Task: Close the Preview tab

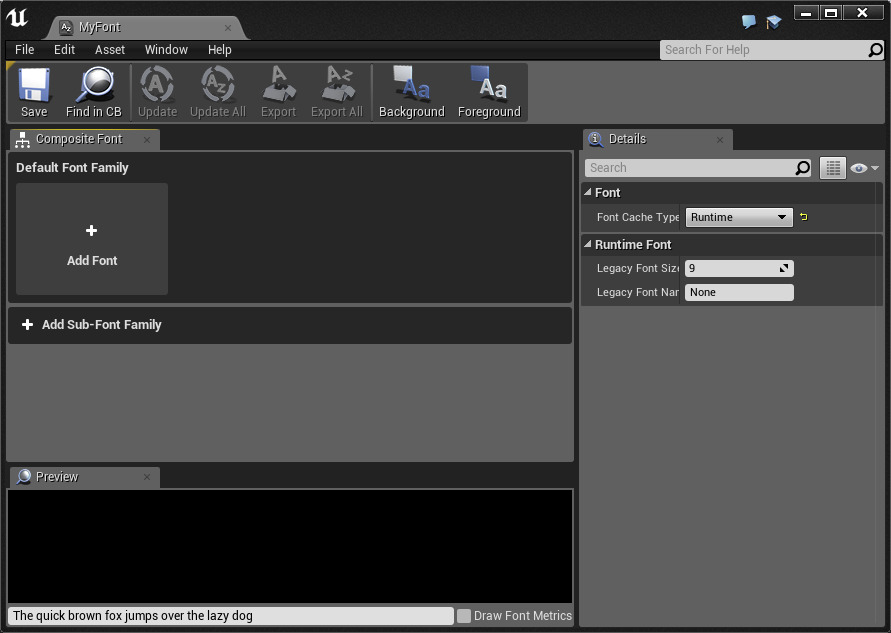Action: 147,477
